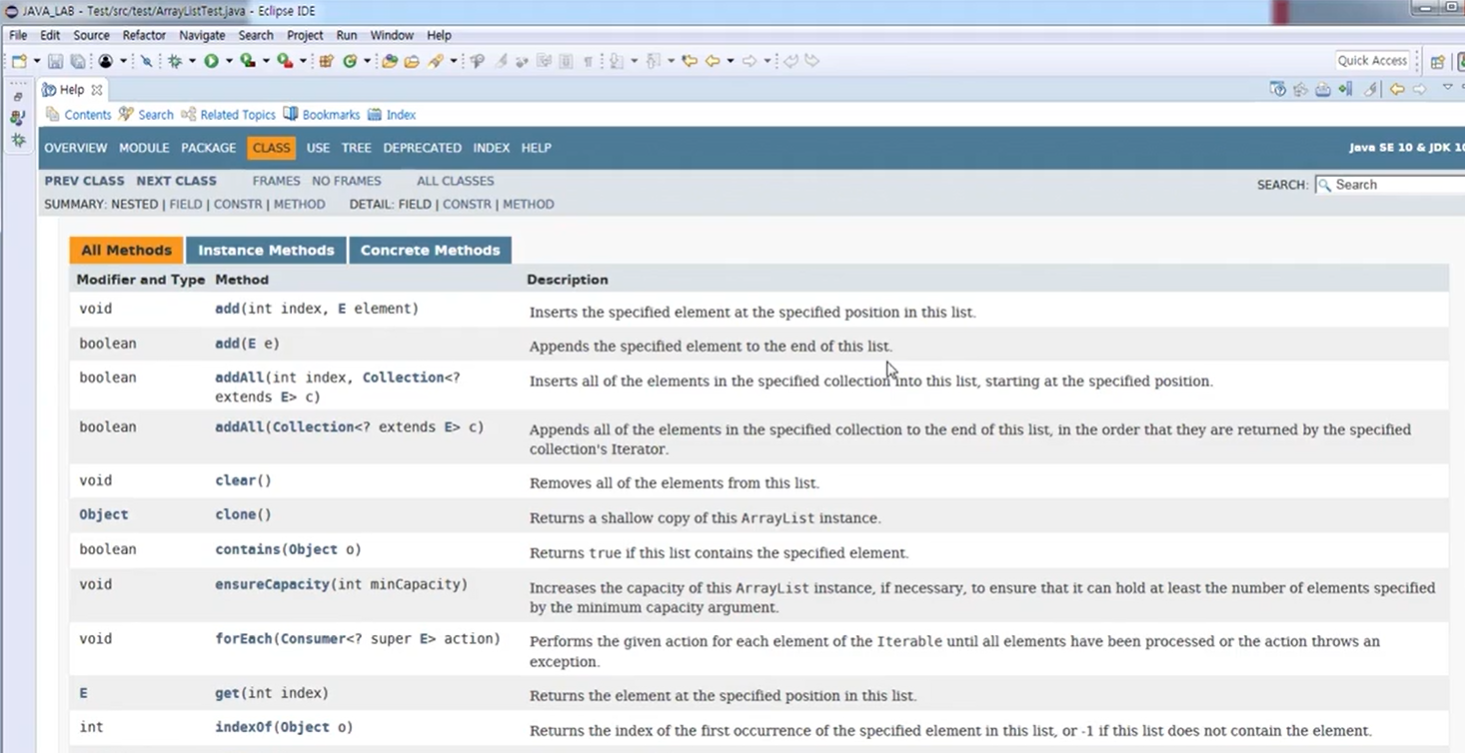Image resolution: width=1465 pixels, height=753 pixels.
Task: Open the indexOf method link
Action: click(243, 727)
